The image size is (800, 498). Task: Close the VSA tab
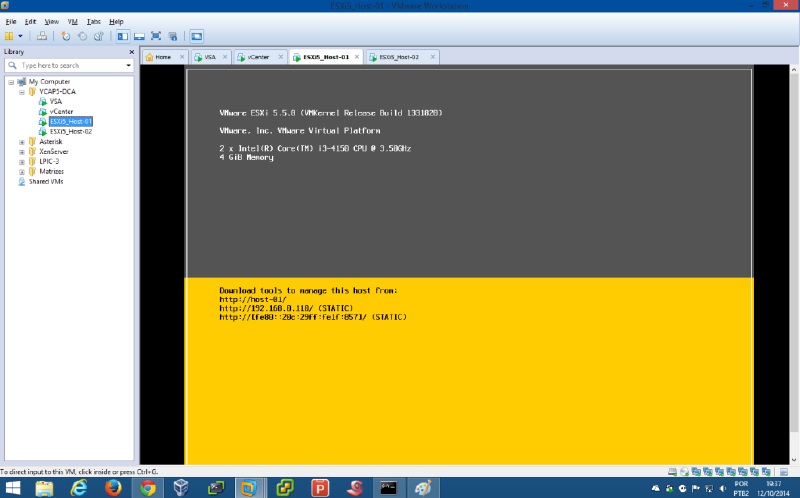(226, 57)
